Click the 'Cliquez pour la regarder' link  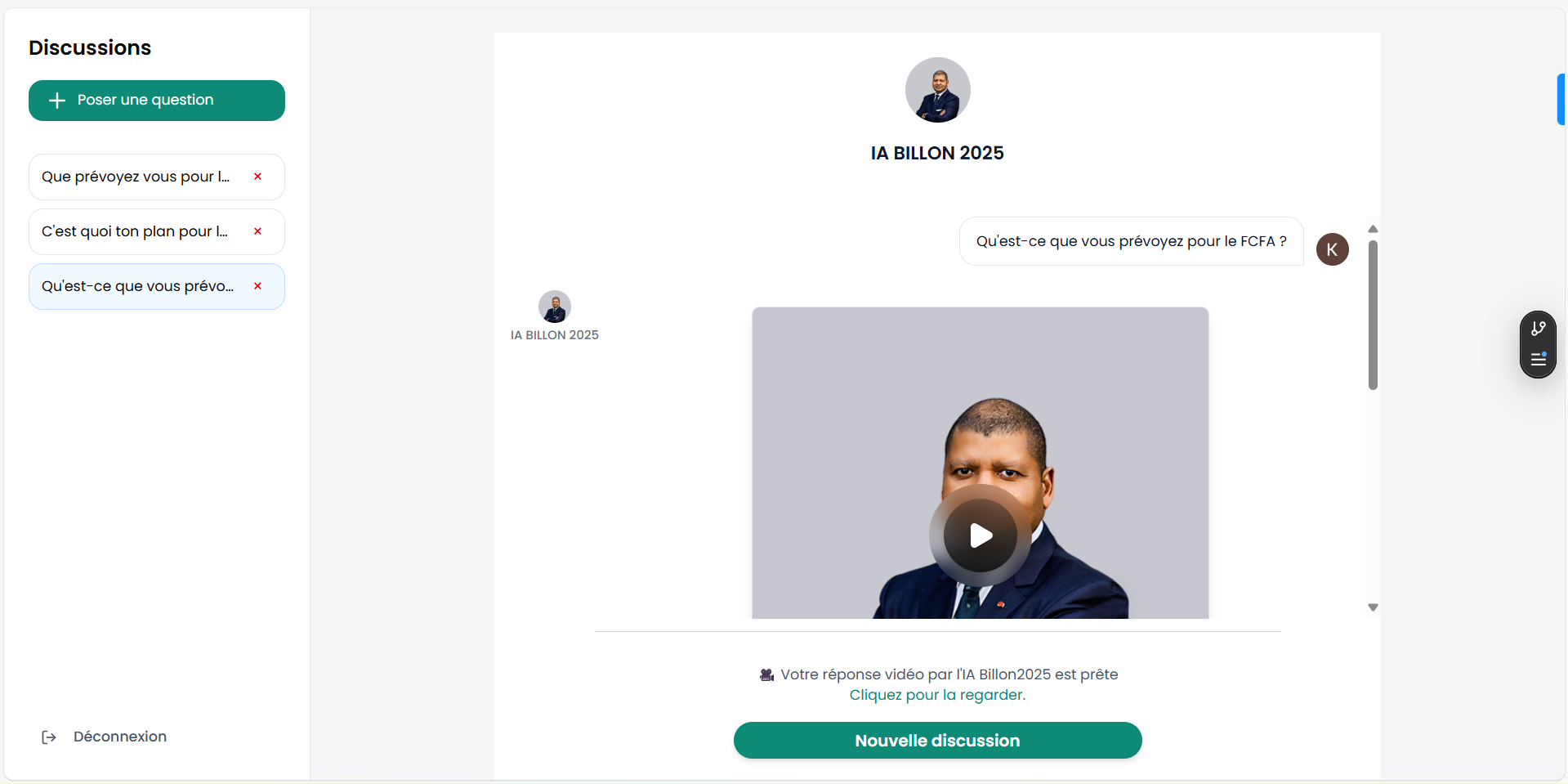[937, 695]
